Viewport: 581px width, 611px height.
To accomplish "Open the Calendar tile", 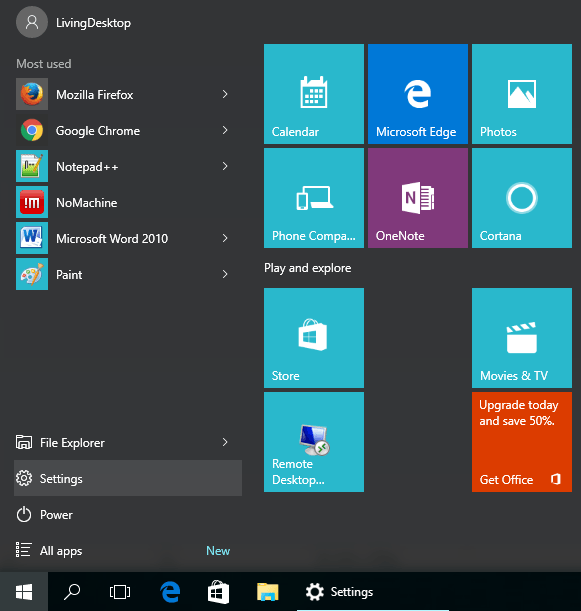I will [314, 94].
